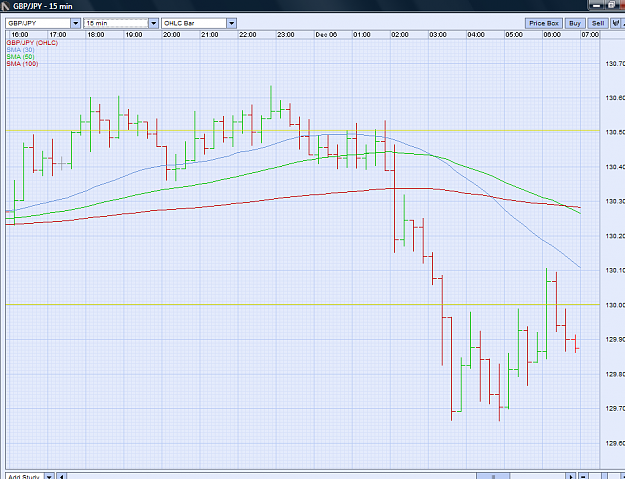This screenshot has height=479, width=625.
Task: Click the 130.70 price axis label
Action: tap(615, 64)
